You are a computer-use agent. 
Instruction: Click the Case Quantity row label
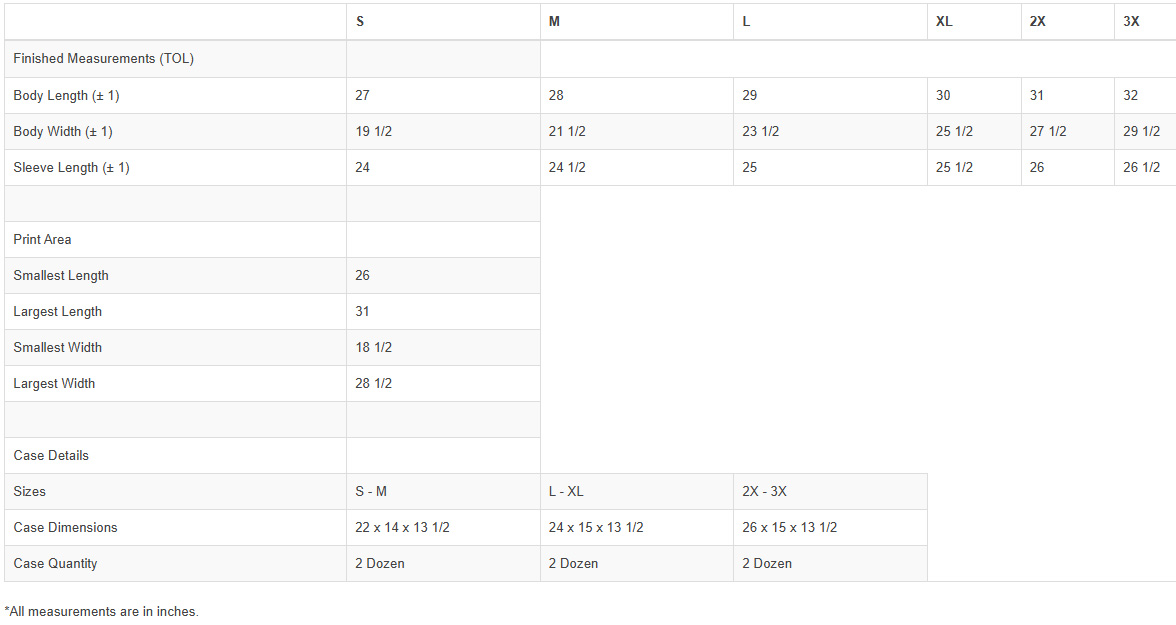click(55, 564)
